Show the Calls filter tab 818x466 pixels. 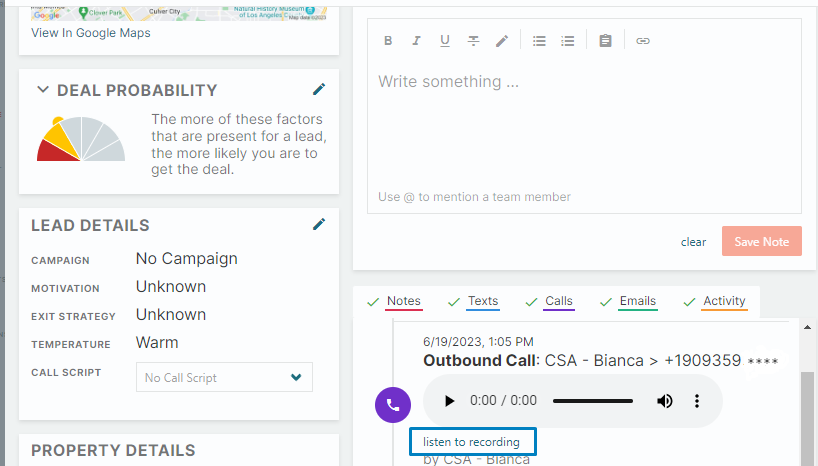559,301
